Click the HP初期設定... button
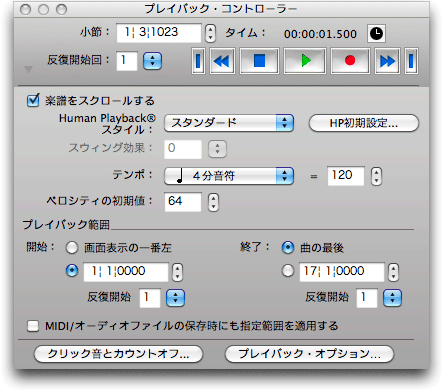The width and height of the screenshot is (443, 392). [364, 123]
